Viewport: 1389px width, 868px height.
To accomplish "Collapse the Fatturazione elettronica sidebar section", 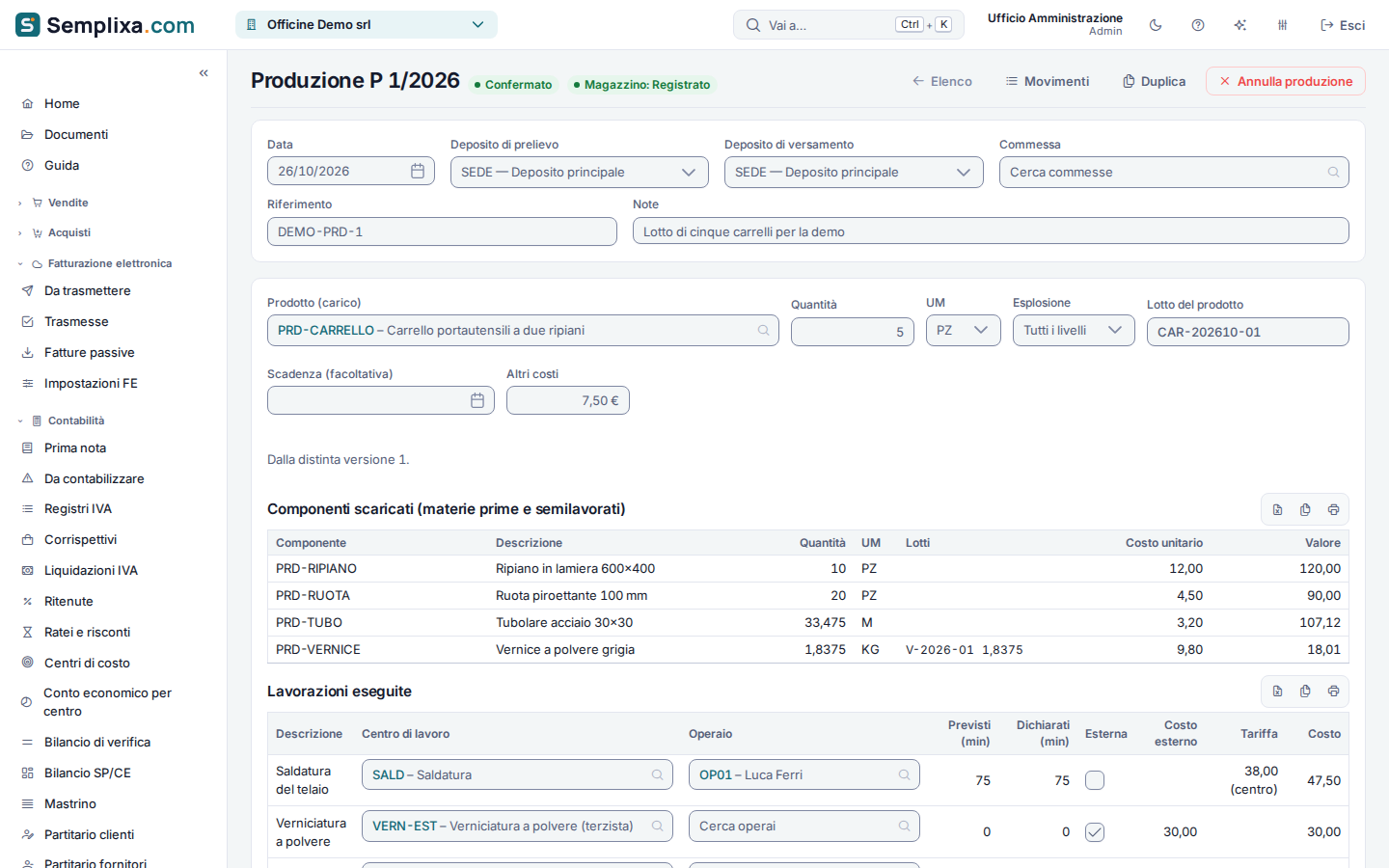I will (109, 263).
